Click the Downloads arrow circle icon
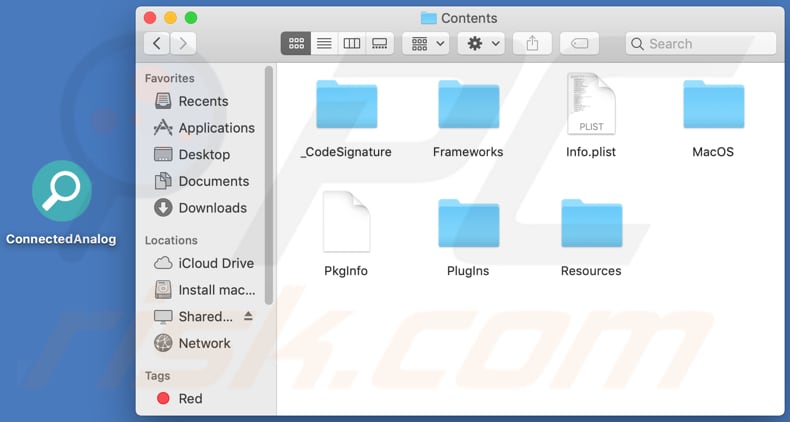This screenshot has height=422, width=790. [x=163, y=208]
